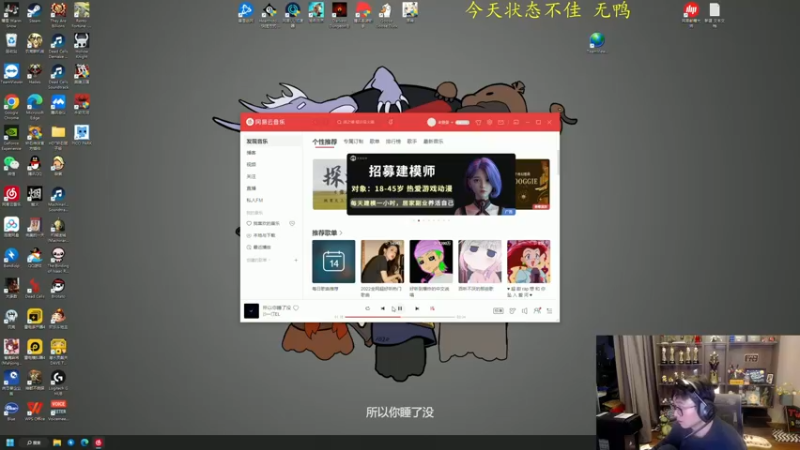Open lyrics display icon beside next button
Image resolution: width=800 pixels, height=450 pixels.
click(432, 309)
